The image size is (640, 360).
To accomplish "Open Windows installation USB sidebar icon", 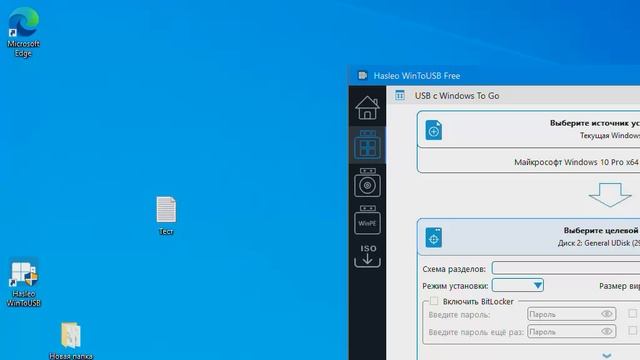I will [x=367, y=182].
